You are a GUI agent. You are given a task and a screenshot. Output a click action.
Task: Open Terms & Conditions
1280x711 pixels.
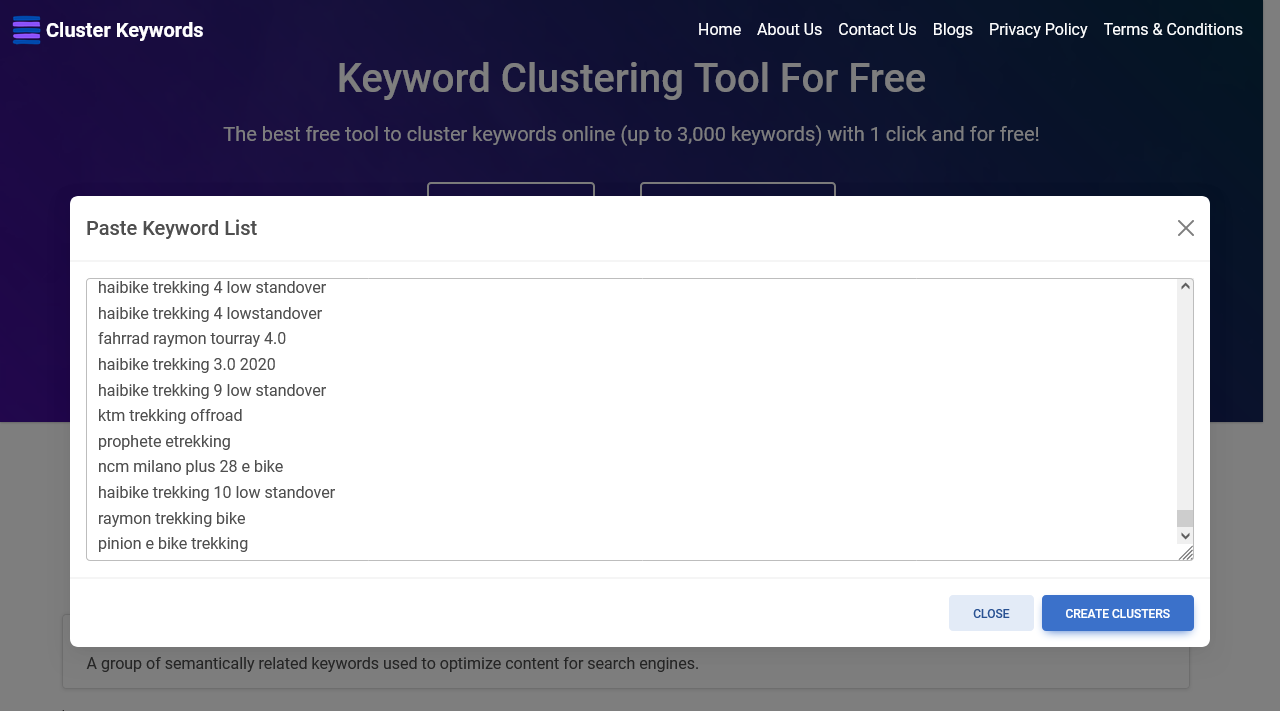click(1173, 30)
